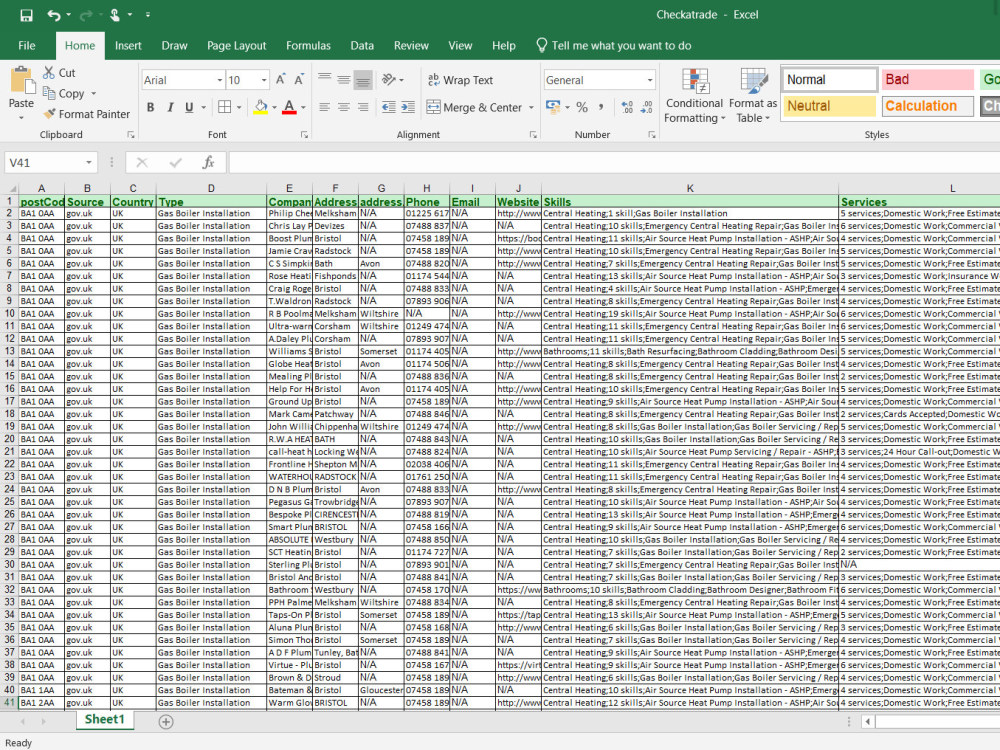Increase font size with larger A
This screenshot has width=1000, height=750.
point(281,80)
